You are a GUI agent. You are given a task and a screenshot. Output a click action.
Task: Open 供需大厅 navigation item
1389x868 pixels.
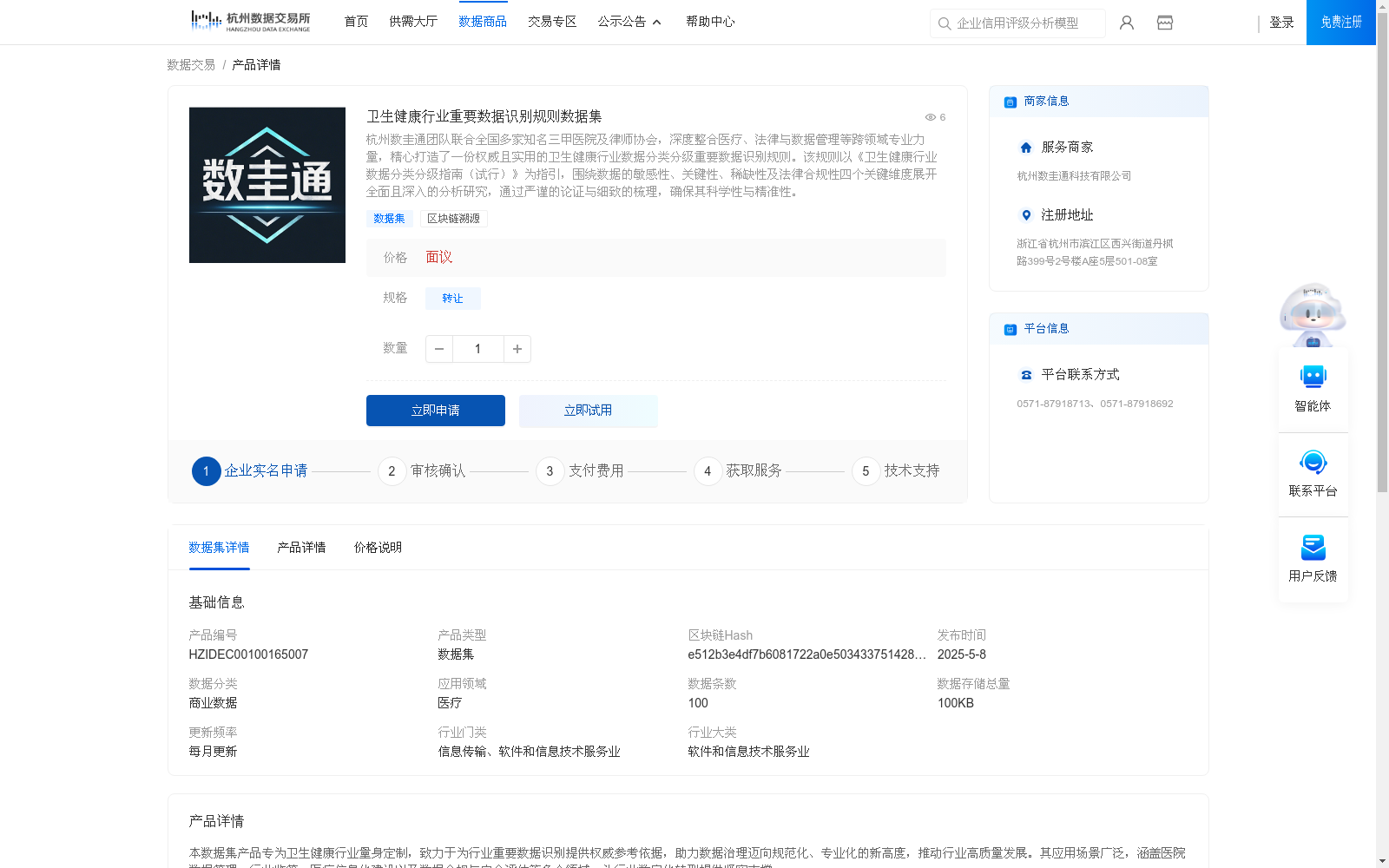(x=413, y=22)
